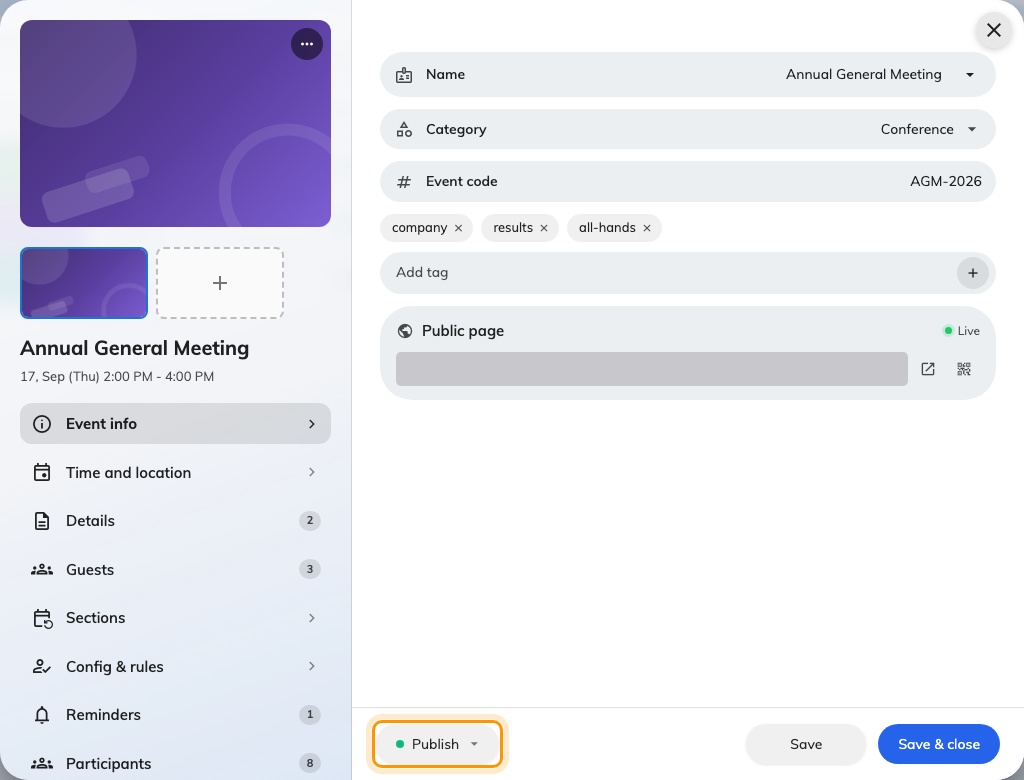Screen dimensions: 1024x780
Task: Click the Config & rules person-check icon
Action: [42, 666]
